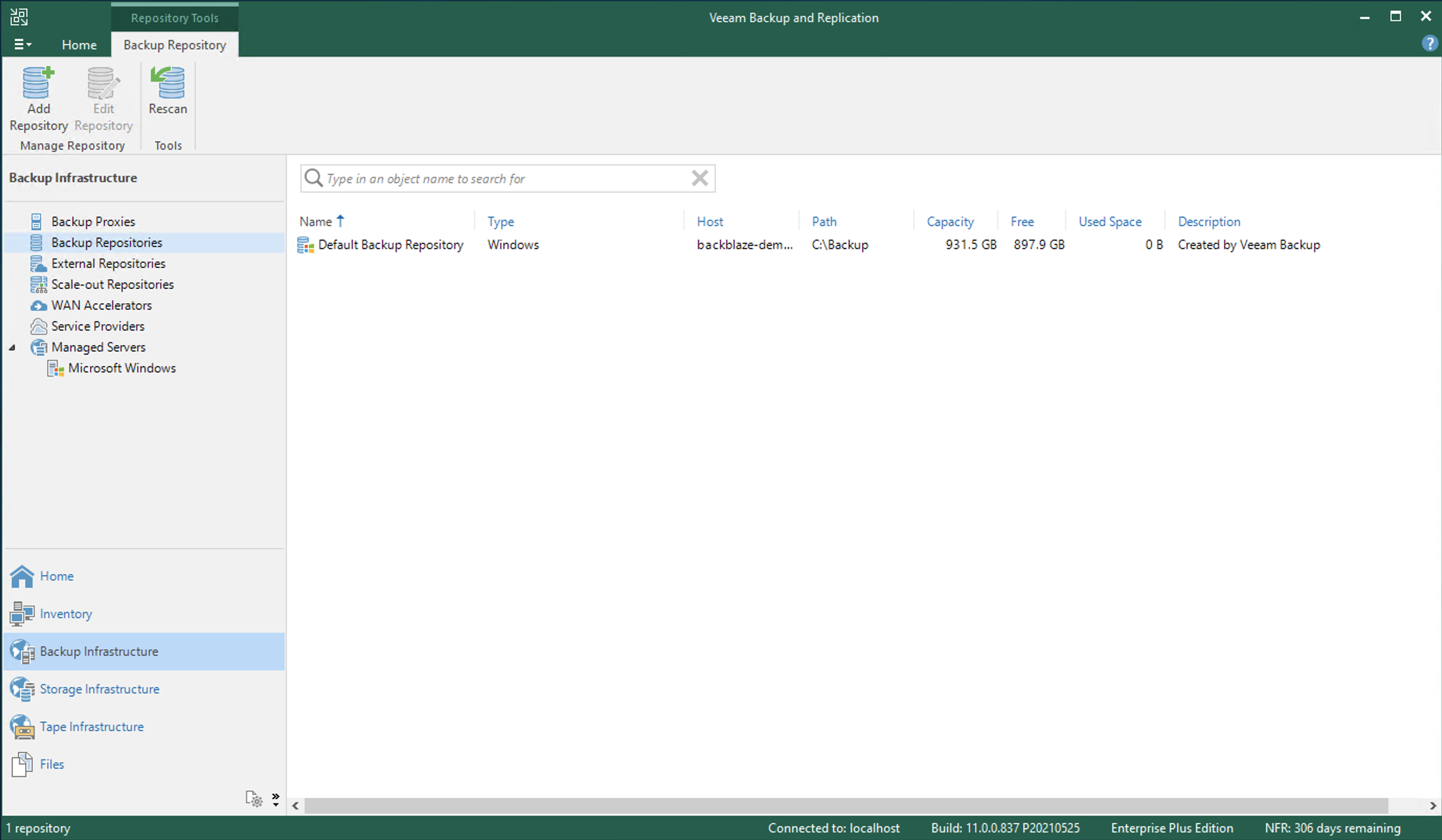Image resolution: width=1442 pixels, height=840 pixels.
Task: Select Microsoft Windows under Managed Servers
Action: (x=122, y=368)
